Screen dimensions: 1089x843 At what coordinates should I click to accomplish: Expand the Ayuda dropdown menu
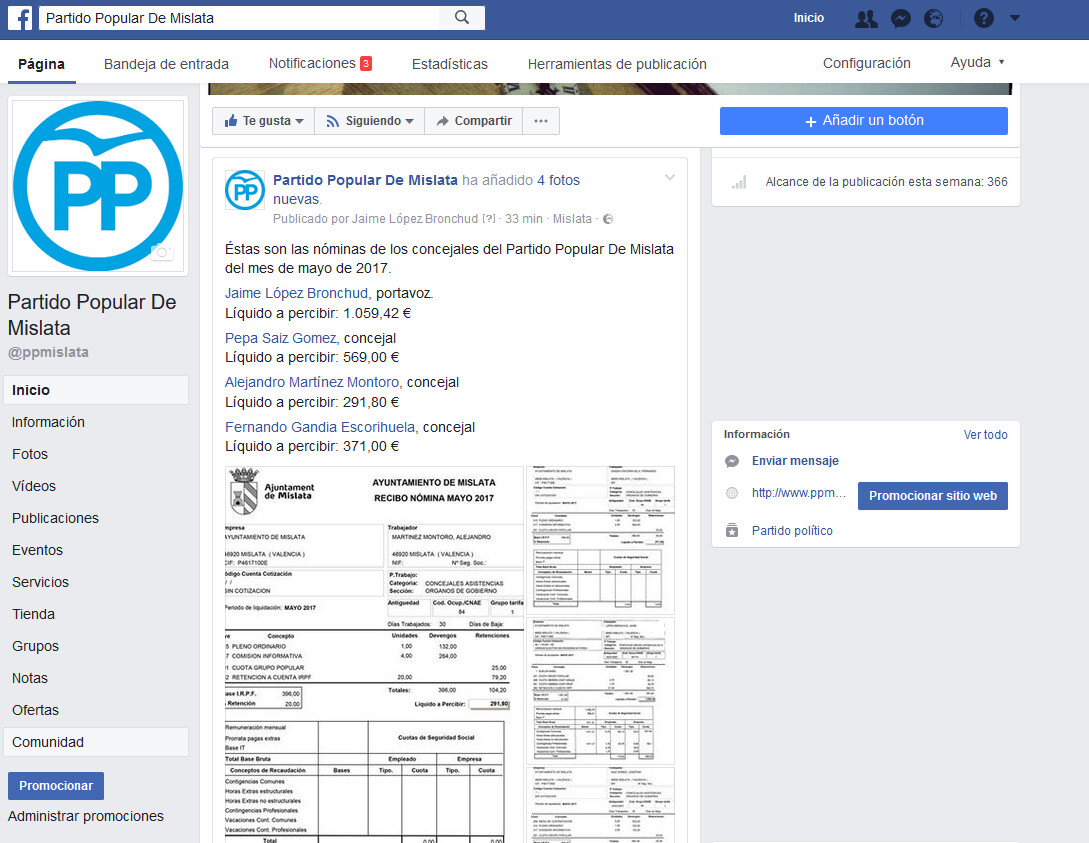click(977, 63)
